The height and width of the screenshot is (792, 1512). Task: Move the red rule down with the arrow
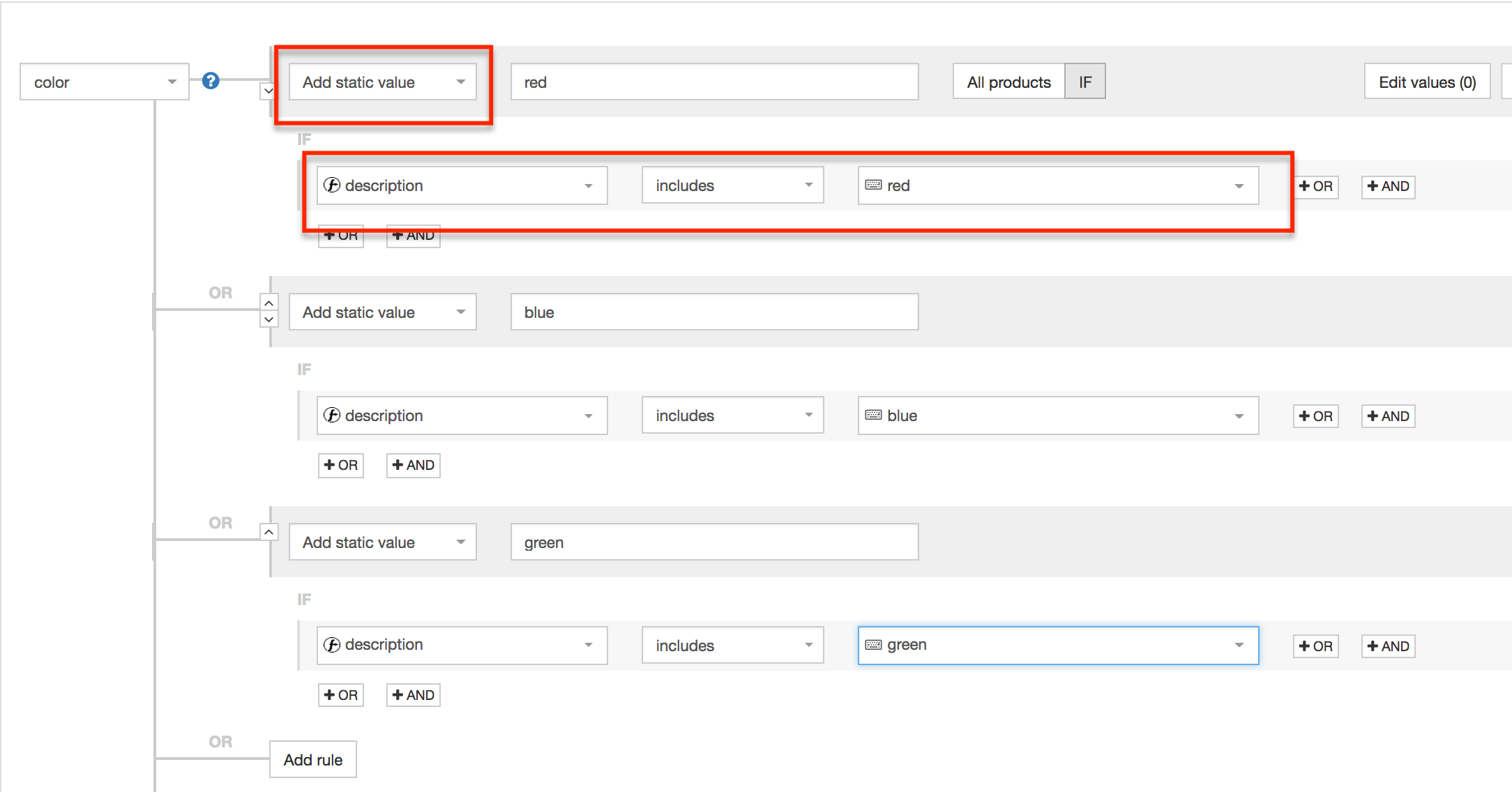tap(269, 91)
